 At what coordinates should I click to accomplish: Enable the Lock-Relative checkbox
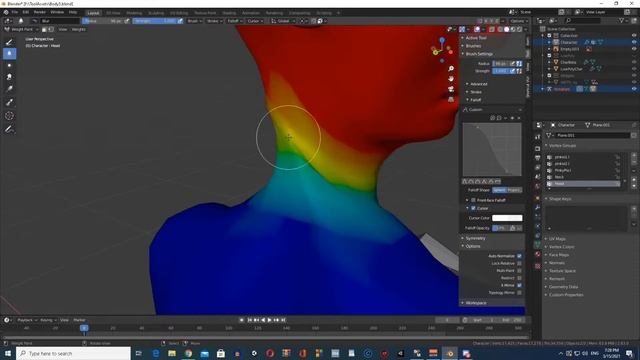(x=519, y=263)
